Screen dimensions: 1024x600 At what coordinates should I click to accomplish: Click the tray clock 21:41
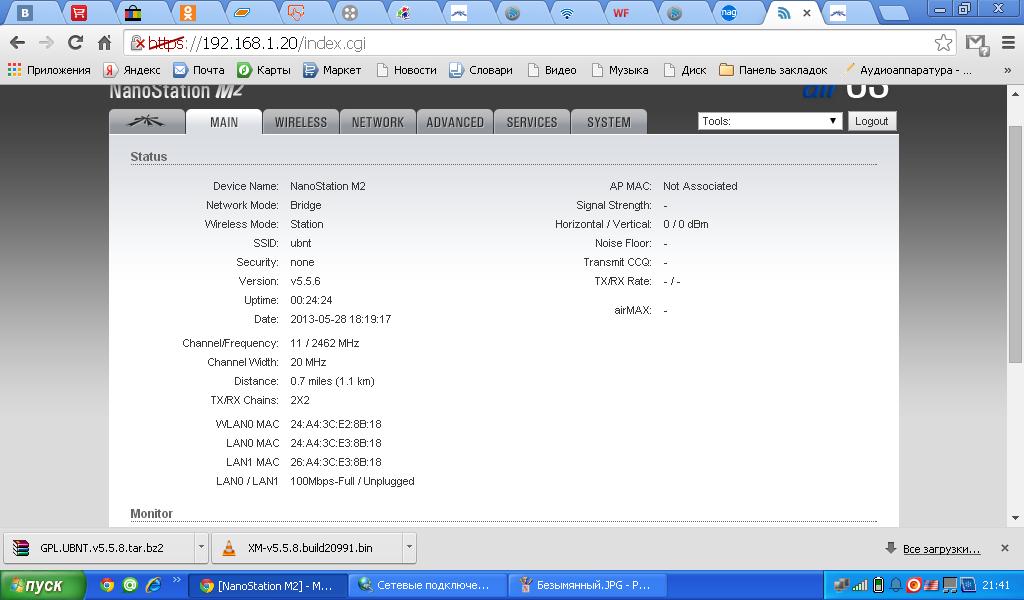point(996,586)
